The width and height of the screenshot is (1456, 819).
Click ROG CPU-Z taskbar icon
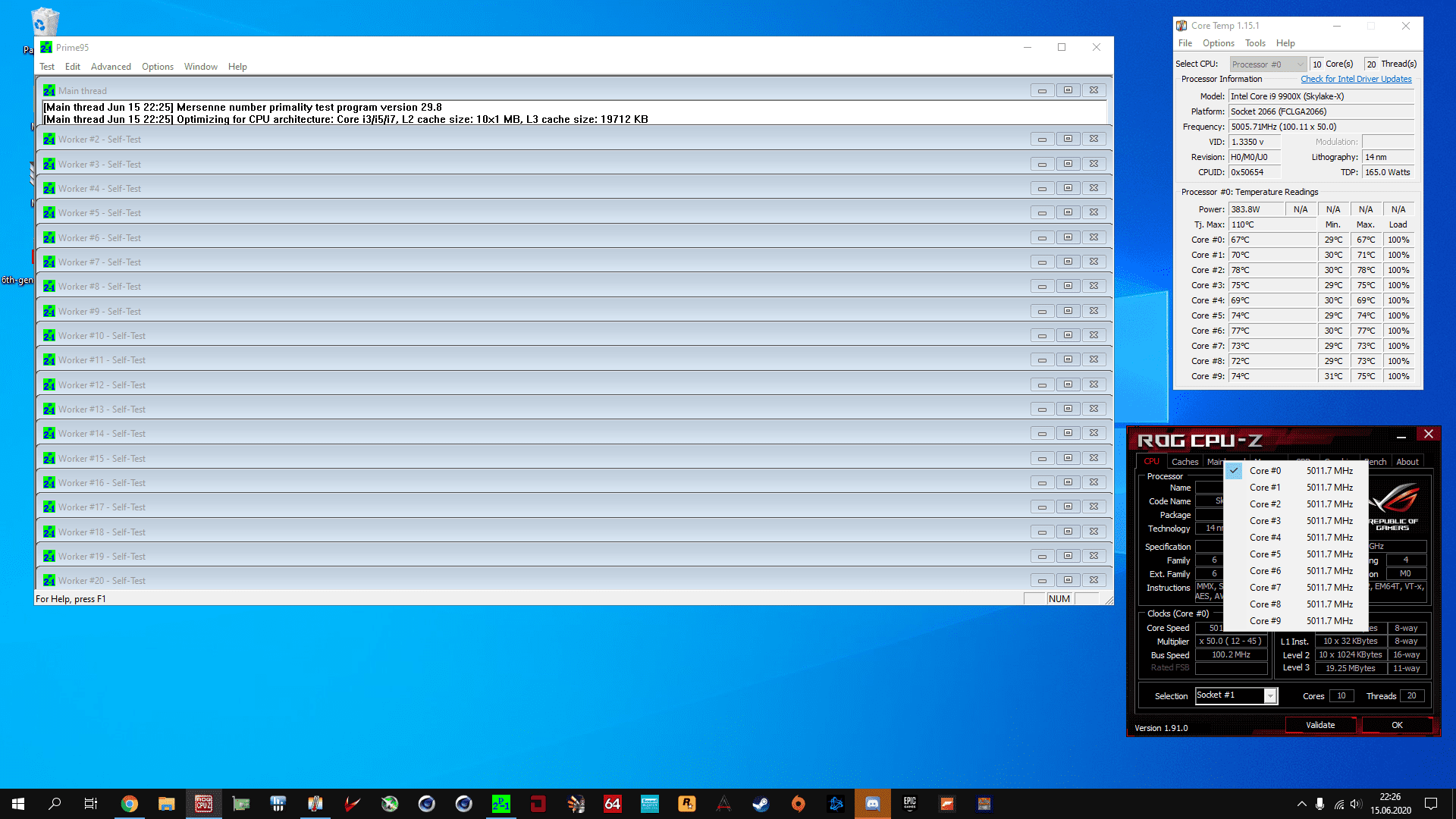[x=204, y=804]
